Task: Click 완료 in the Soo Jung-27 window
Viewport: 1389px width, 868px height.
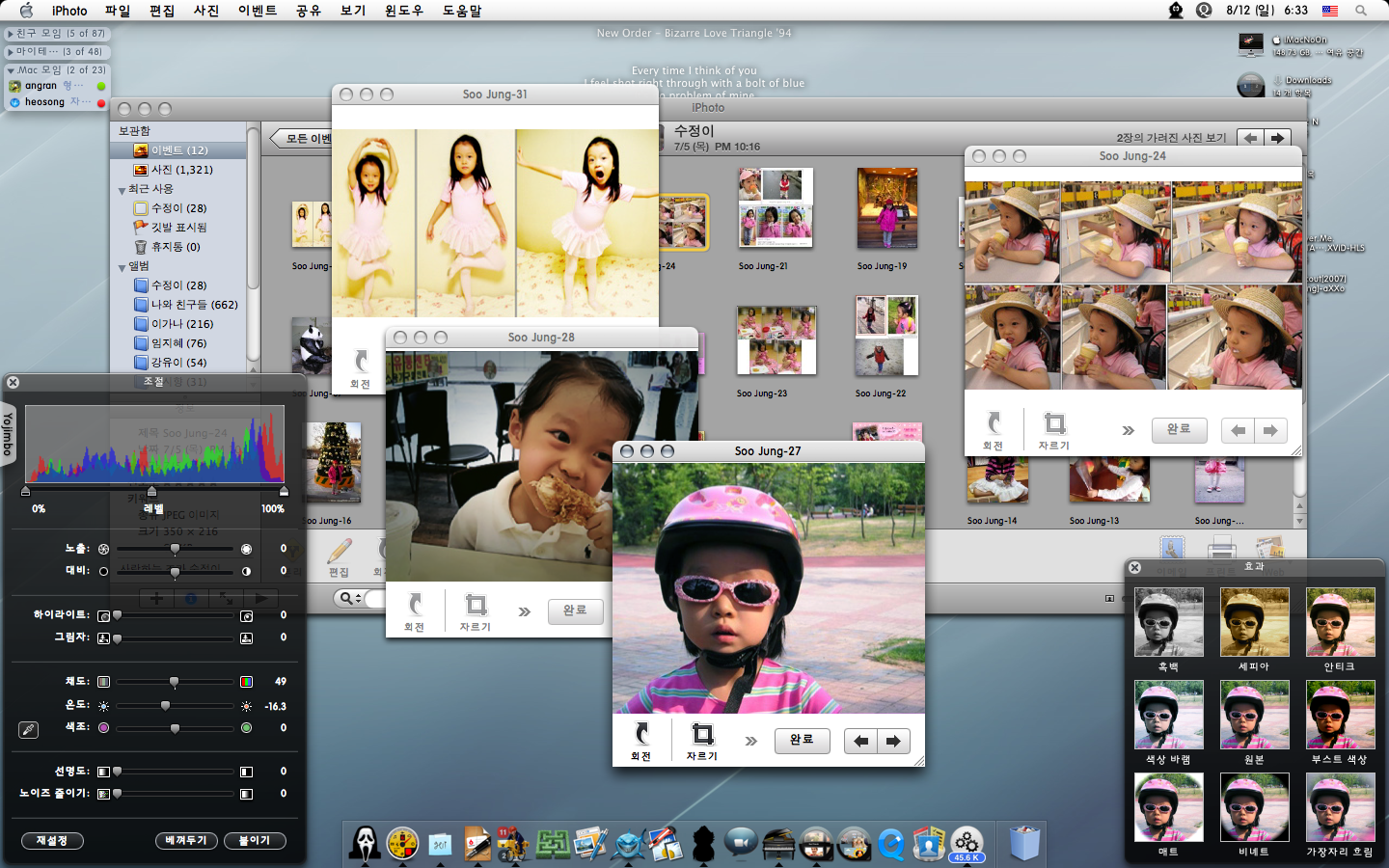Action: click(x=802, y=740)
